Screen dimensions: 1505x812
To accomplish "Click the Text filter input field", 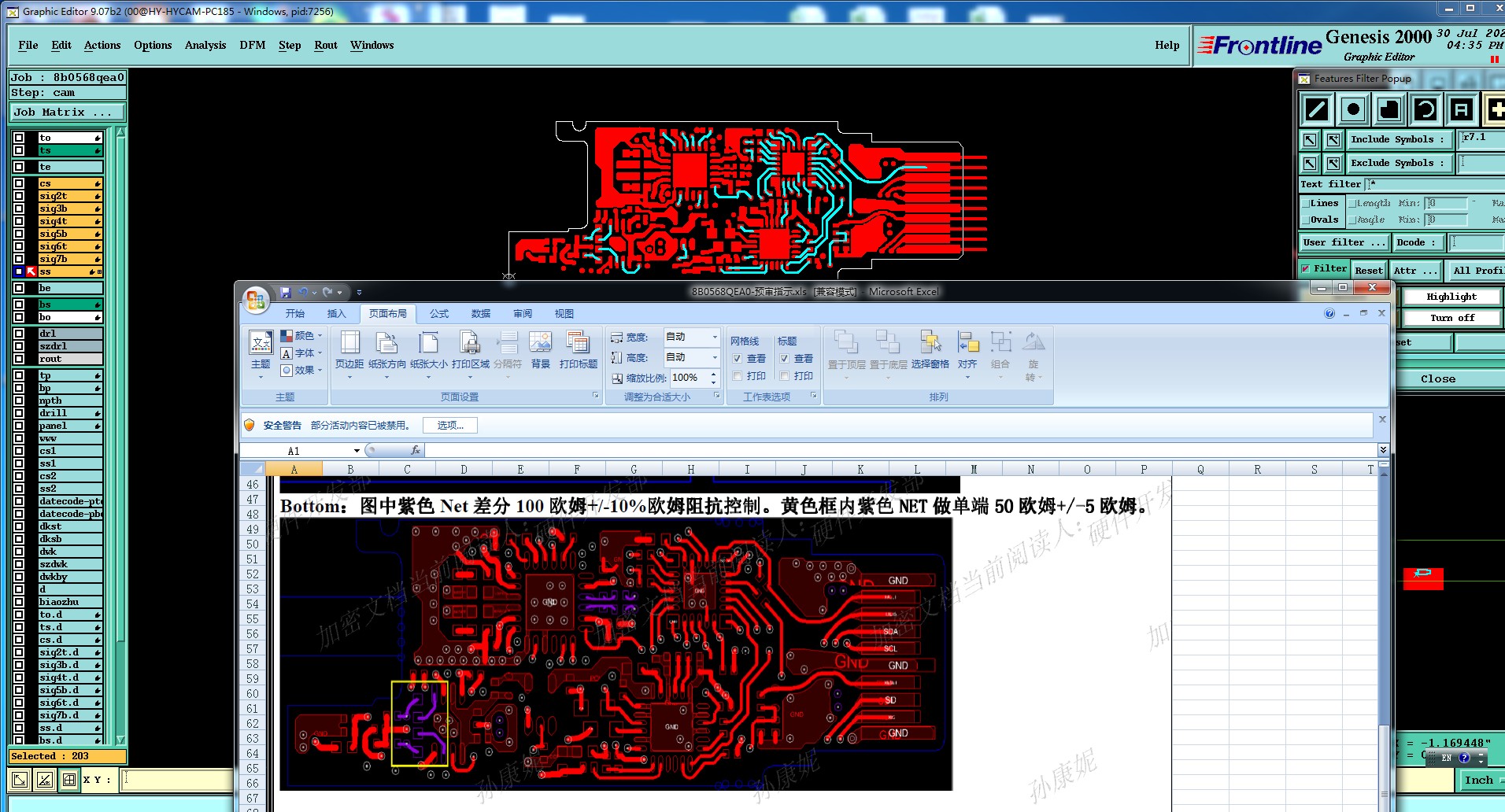I will [1435, 184].
